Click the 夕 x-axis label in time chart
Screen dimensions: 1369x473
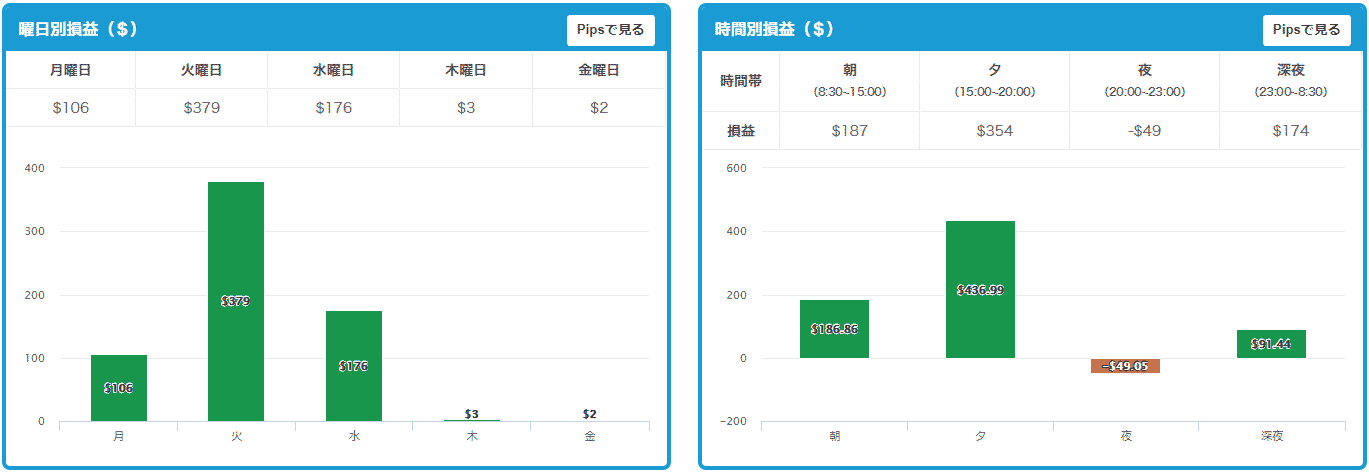980,437
